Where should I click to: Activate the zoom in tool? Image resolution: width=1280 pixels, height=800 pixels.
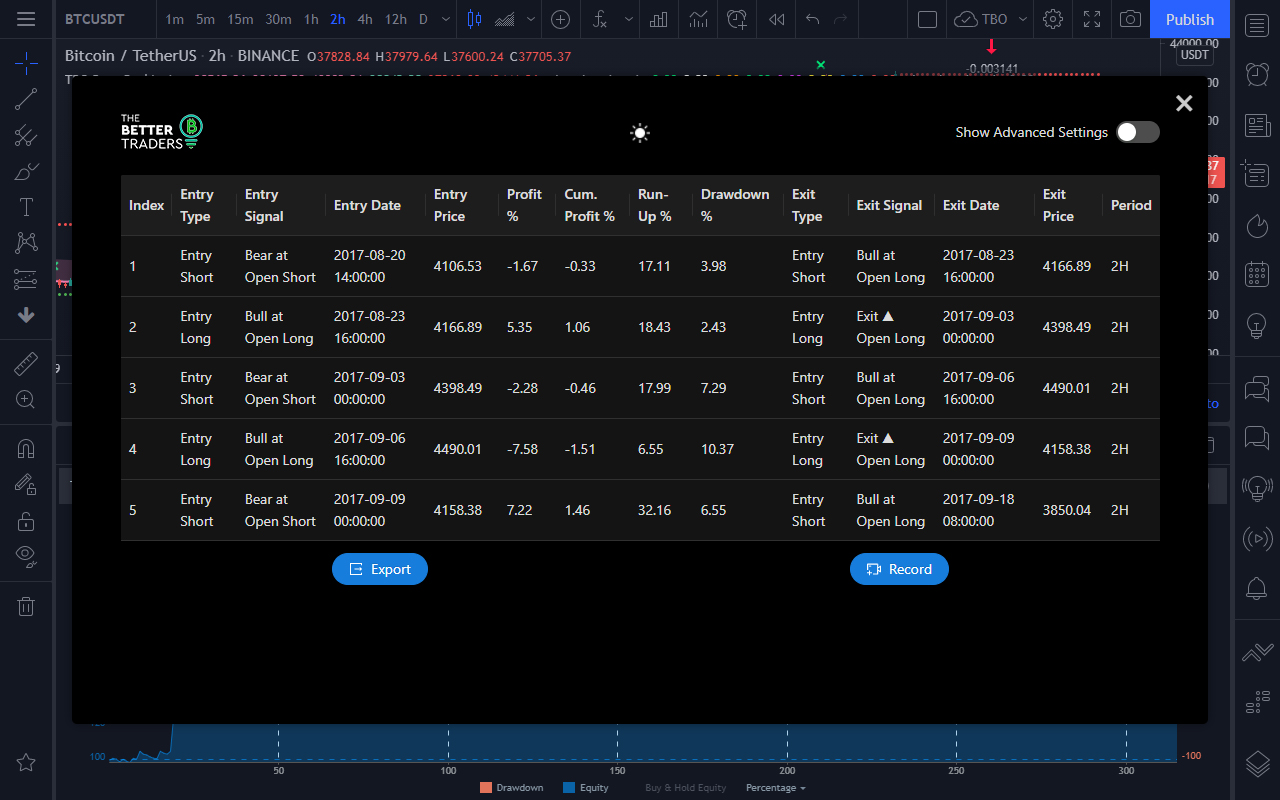coord(26,399)
